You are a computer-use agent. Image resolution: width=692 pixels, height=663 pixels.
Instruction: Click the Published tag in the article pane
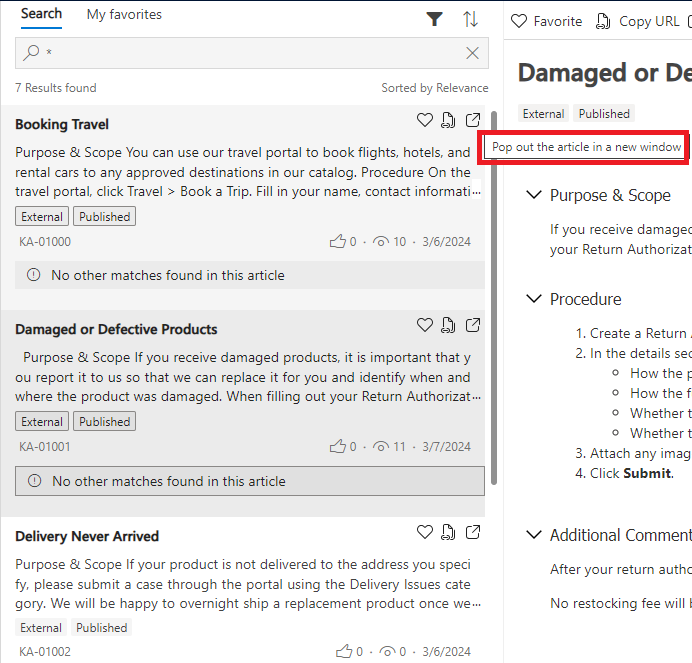604,113
